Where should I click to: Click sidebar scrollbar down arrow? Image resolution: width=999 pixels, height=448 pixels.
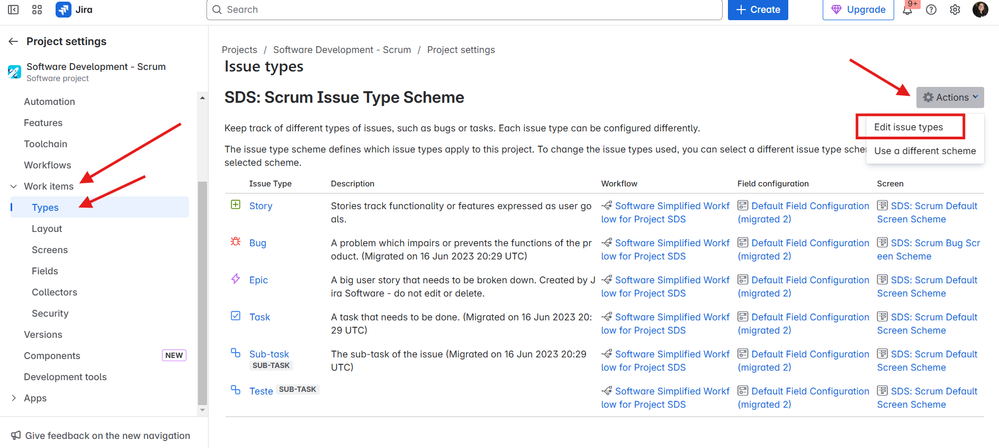tap(203, 410)
